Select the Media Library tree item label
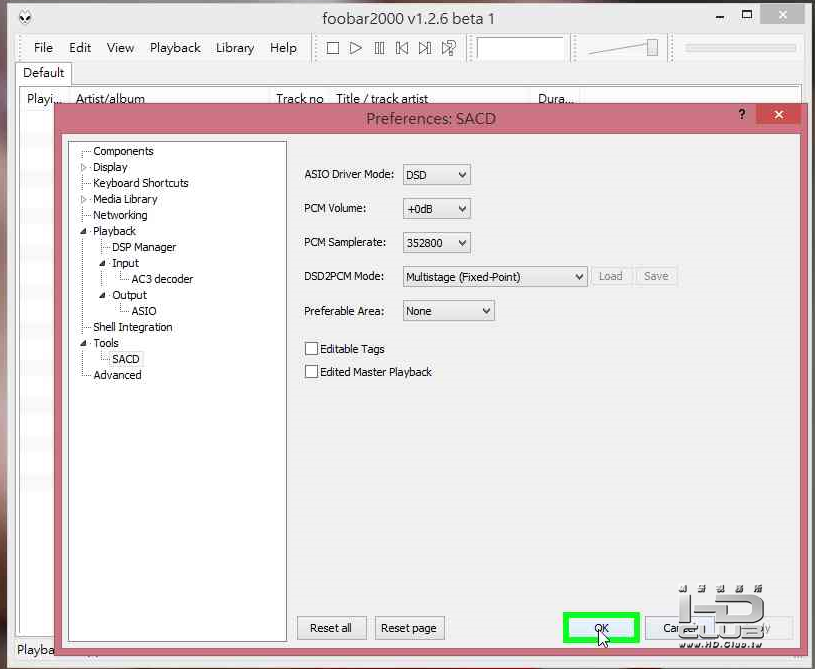815x669 pixels. [x=125, y=199]
